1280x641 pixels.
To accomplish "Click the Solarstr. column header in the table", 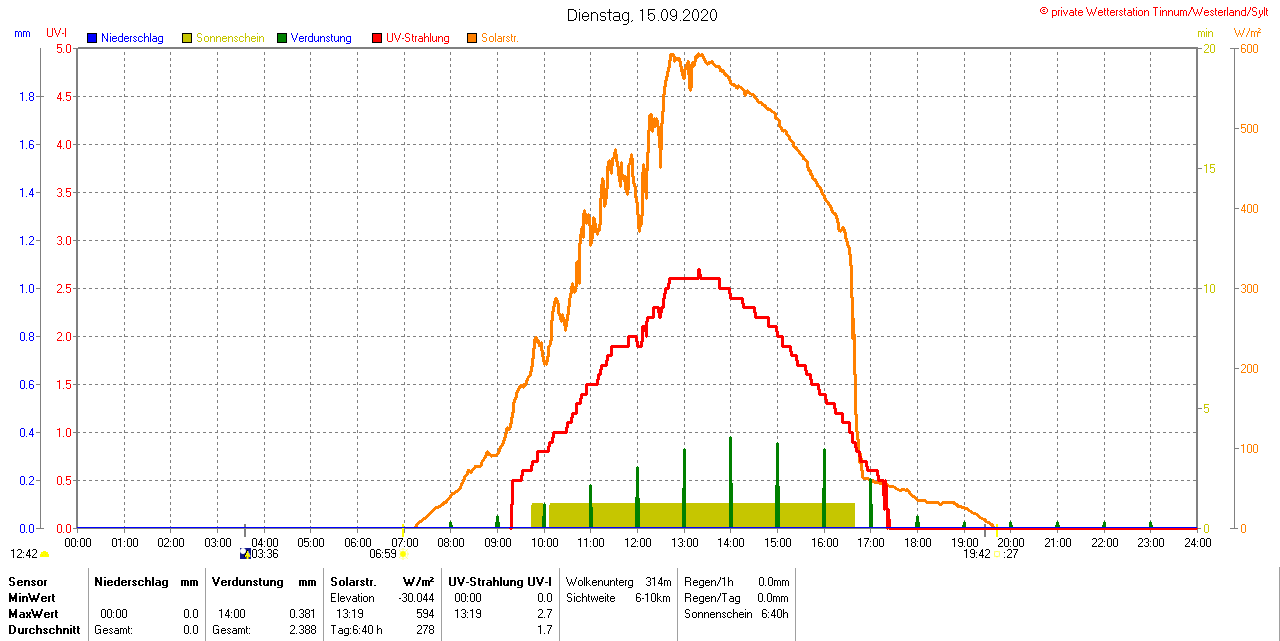I will tap(352, 581).
